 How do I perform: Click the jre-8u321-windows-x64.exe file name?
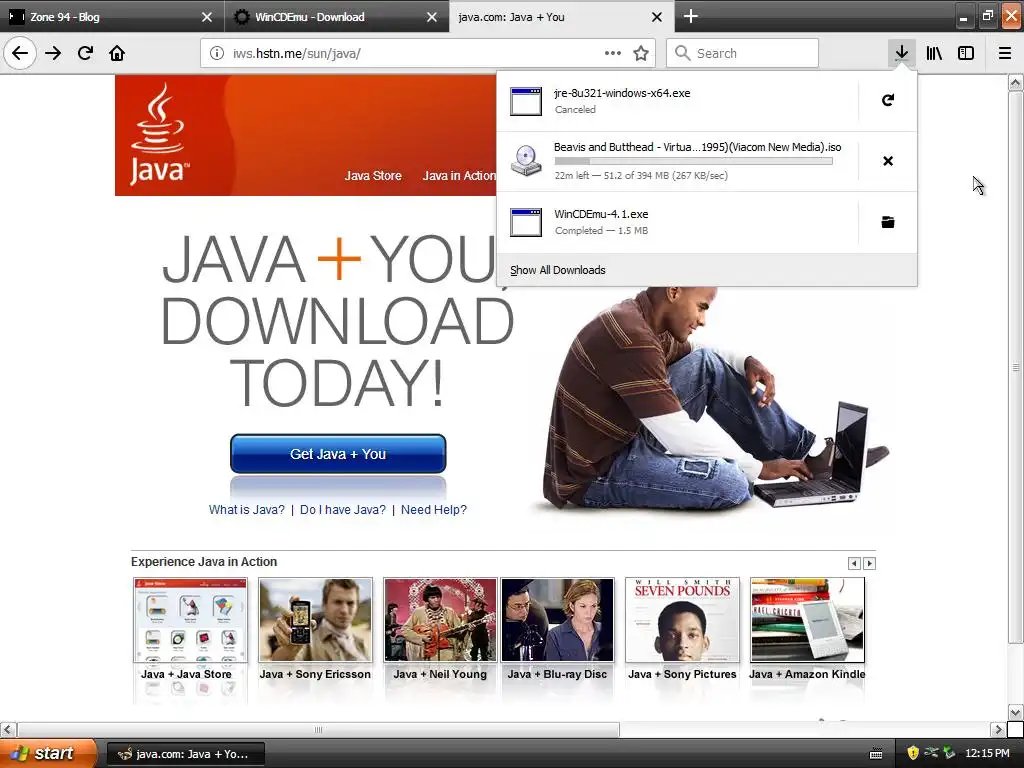(622, 93)
